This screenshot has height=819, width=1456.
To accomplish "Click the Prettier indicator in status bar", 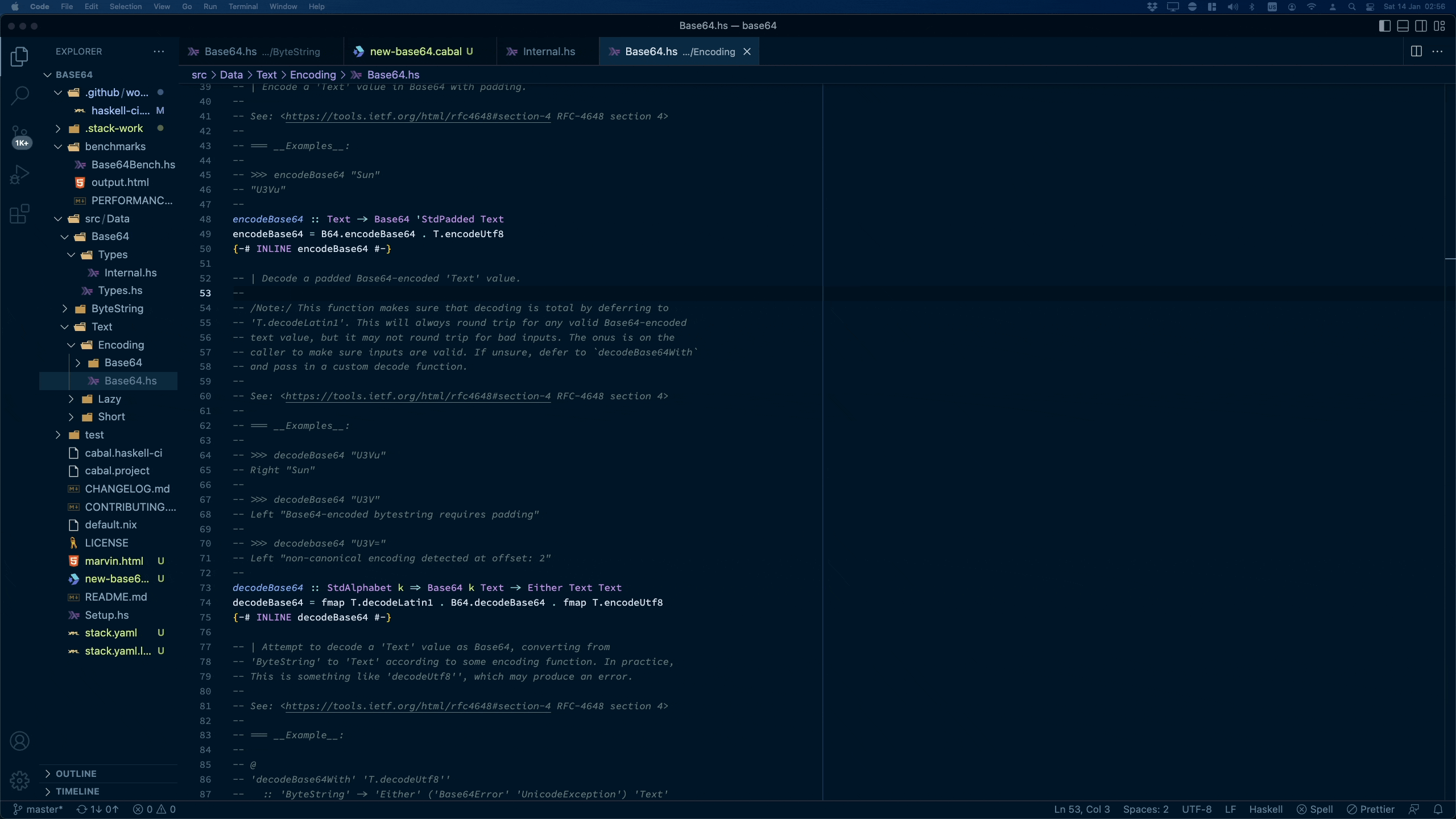I will 1371,809.
